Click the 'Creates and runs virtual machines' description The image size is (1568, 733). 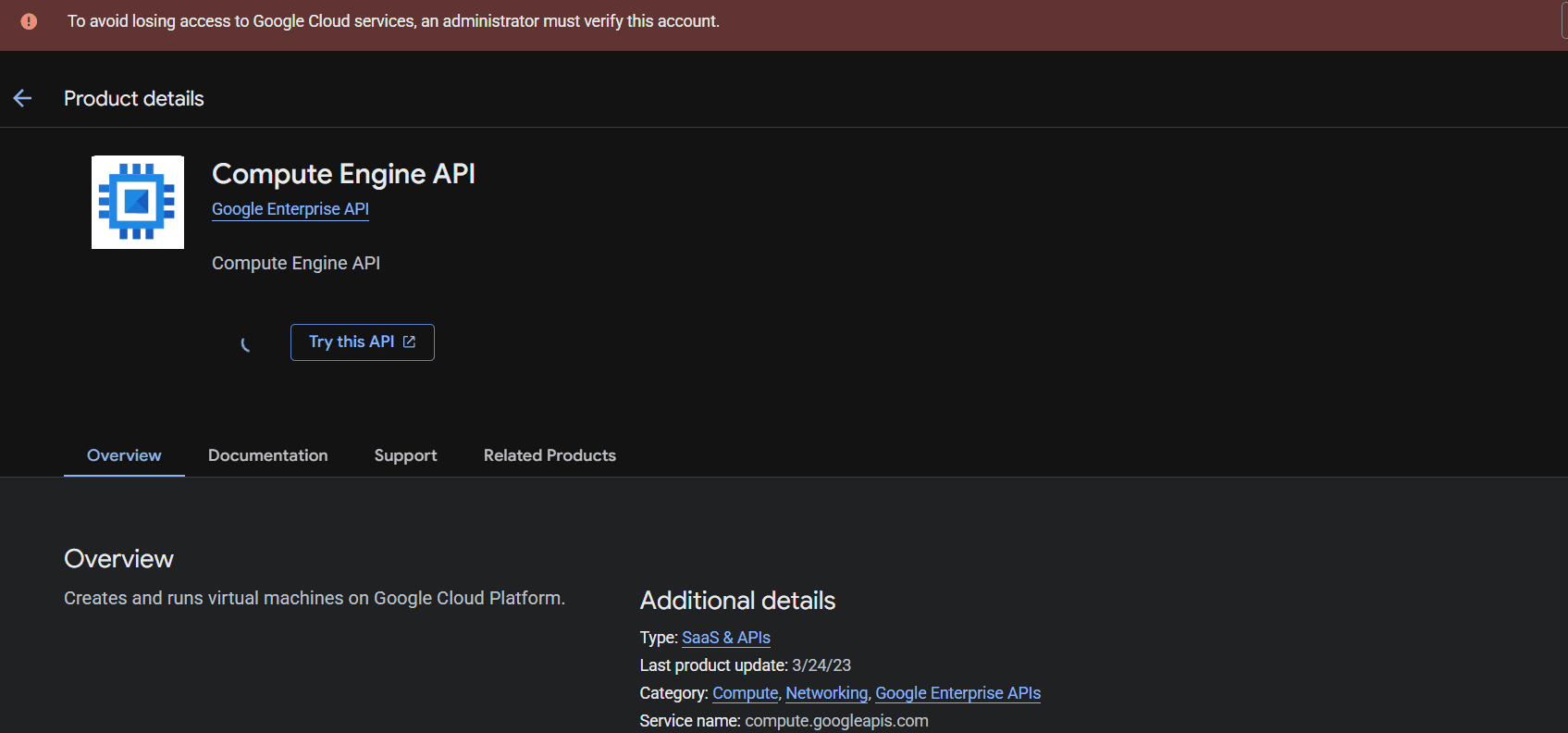315,598
